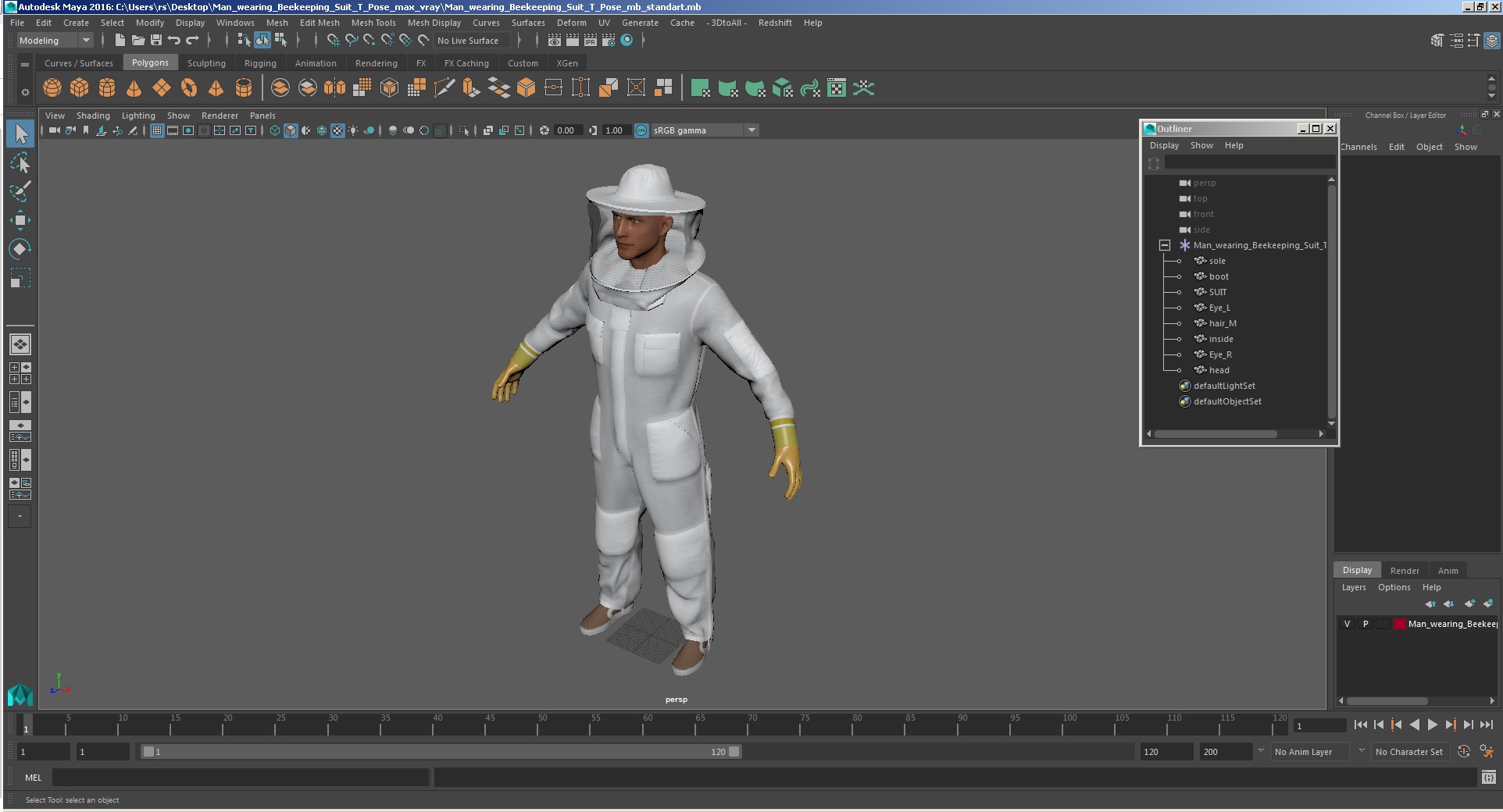Image resolution: width=1503 pixels, height=812 pixels.
Task: Select the Select Tool arrow in the toolbox
Action: (20, 134)
